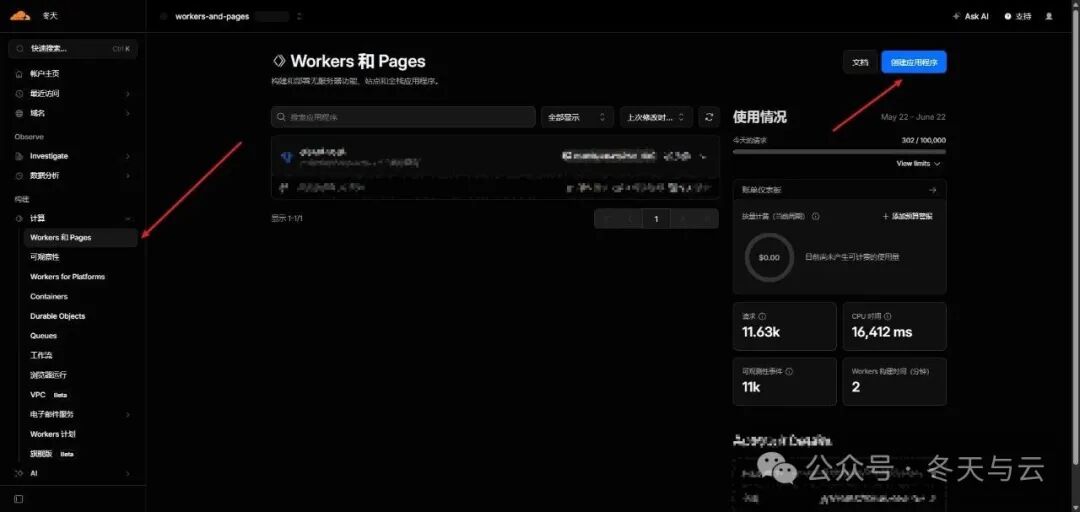The height and width of the screenshot is (512, 1080).
Task: Expand View limits
Action: pyautogui.click(x=918, y=164)
